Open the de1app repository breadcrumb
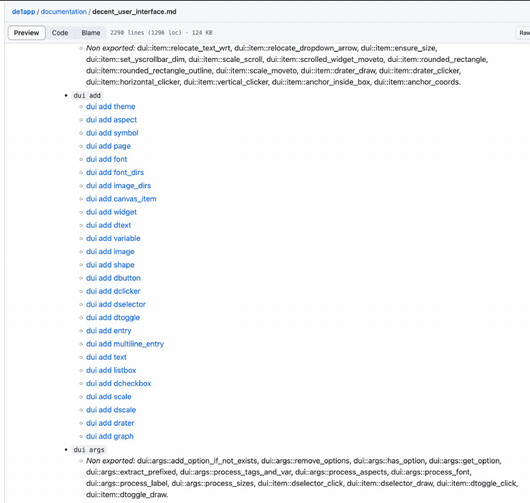530x503 pixels. pyautogui.click(x=23, y=11)
